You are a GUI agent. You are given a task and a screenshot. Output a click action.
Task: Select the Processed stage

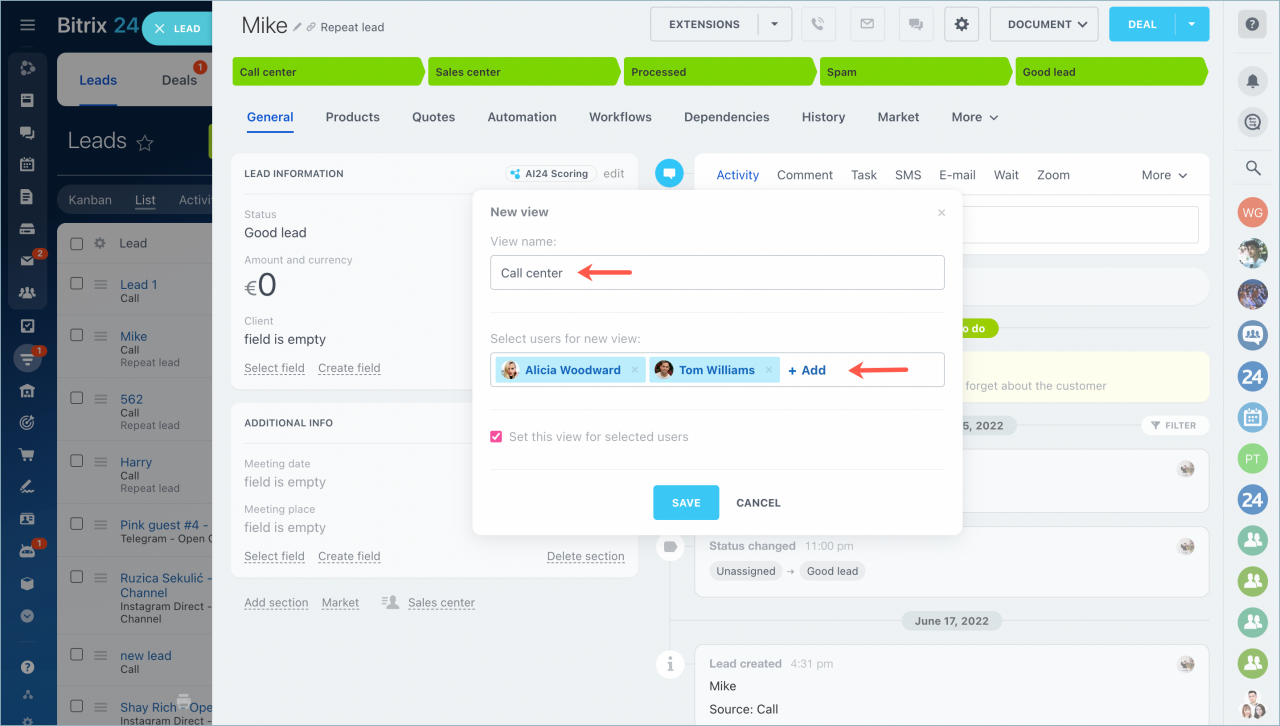(x=720, y=72)
